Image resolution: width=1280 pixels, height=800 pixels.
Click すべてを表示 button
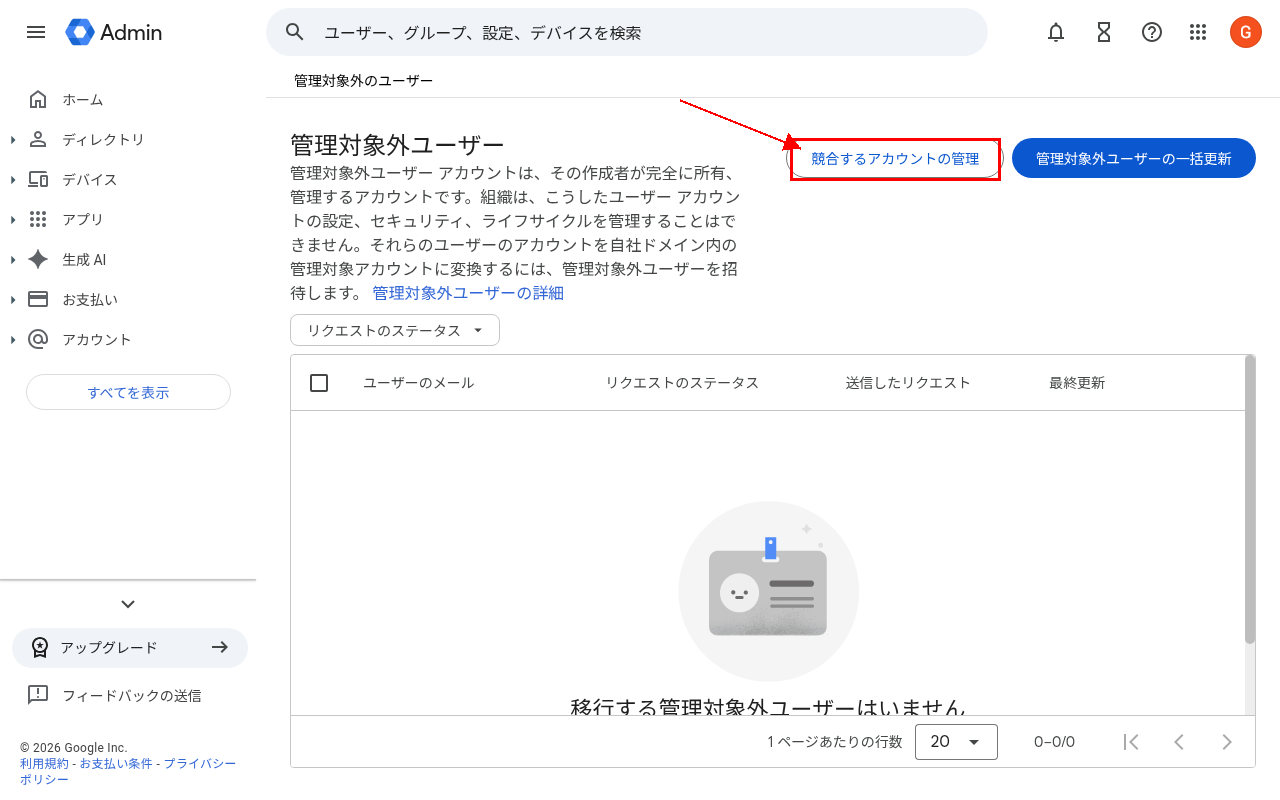[x=128, y=392]
